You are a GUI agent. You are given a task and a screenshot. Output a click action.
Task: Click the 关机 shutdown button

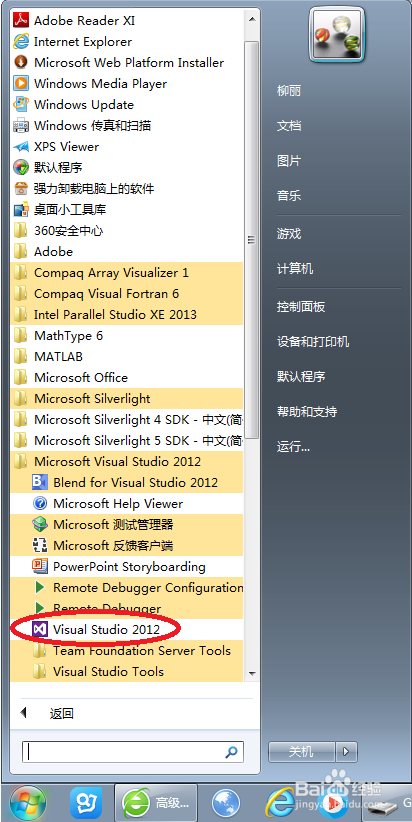301,752
